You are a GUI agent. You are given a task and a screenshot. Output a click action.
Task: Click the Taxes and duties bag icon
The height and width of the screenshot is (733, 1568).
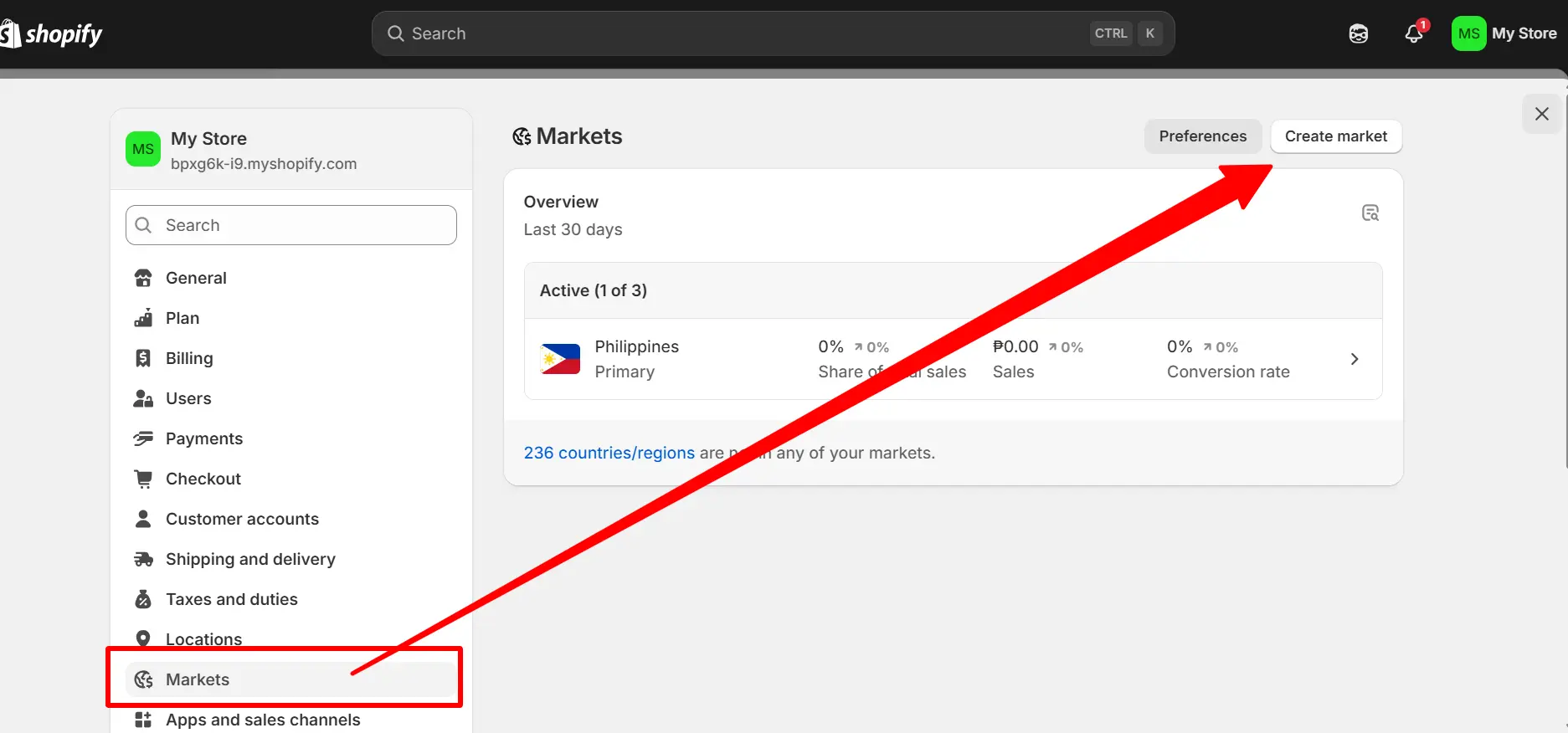143,599
